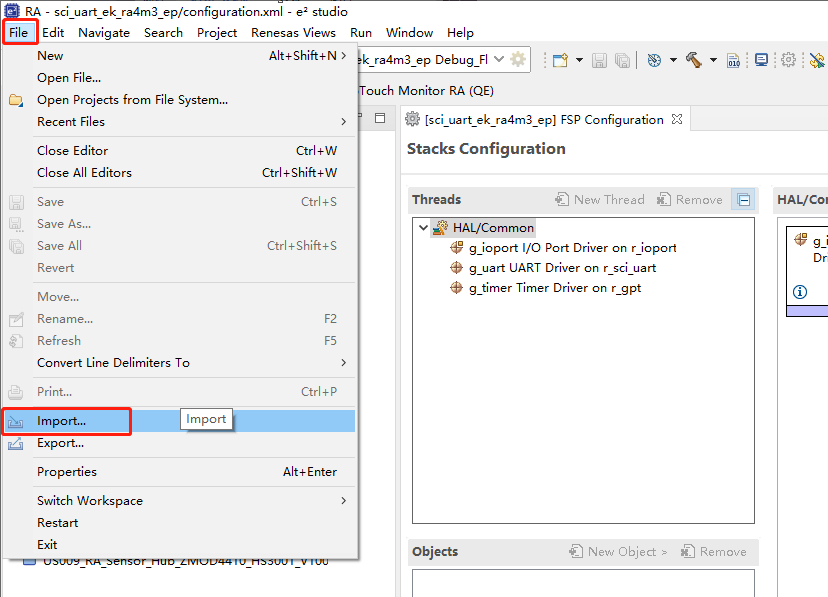Click New Object in Objects panel

tap(618, 552)
